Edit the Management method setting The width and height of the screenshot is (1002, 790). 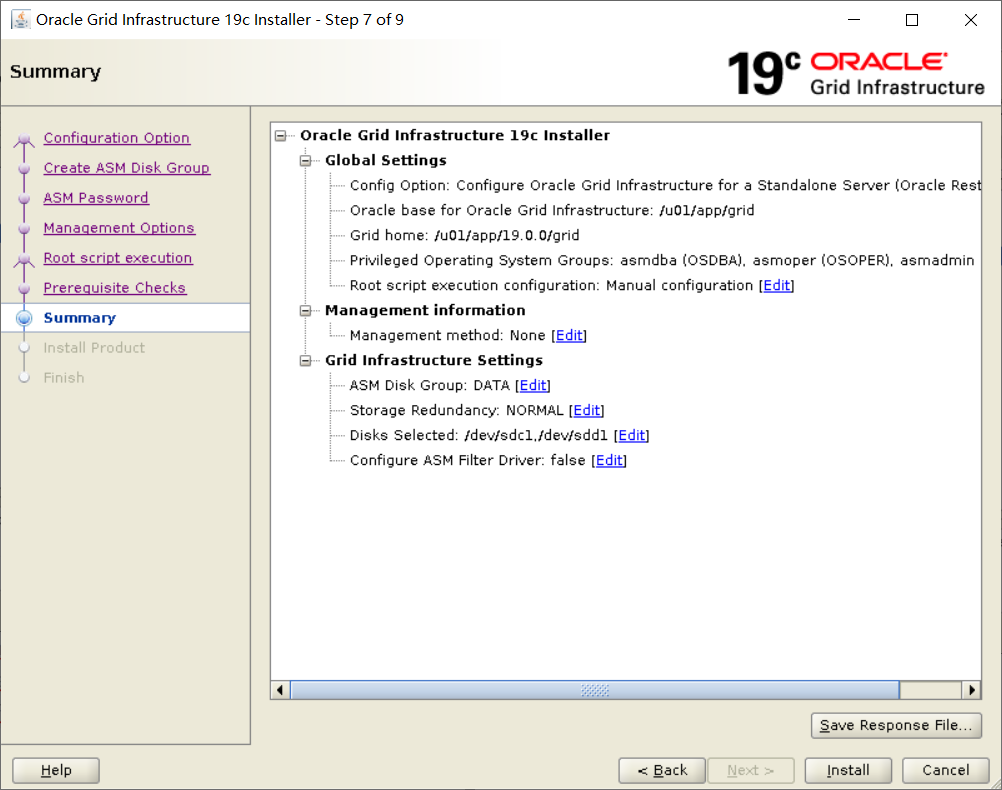click(x=569, y=336)
